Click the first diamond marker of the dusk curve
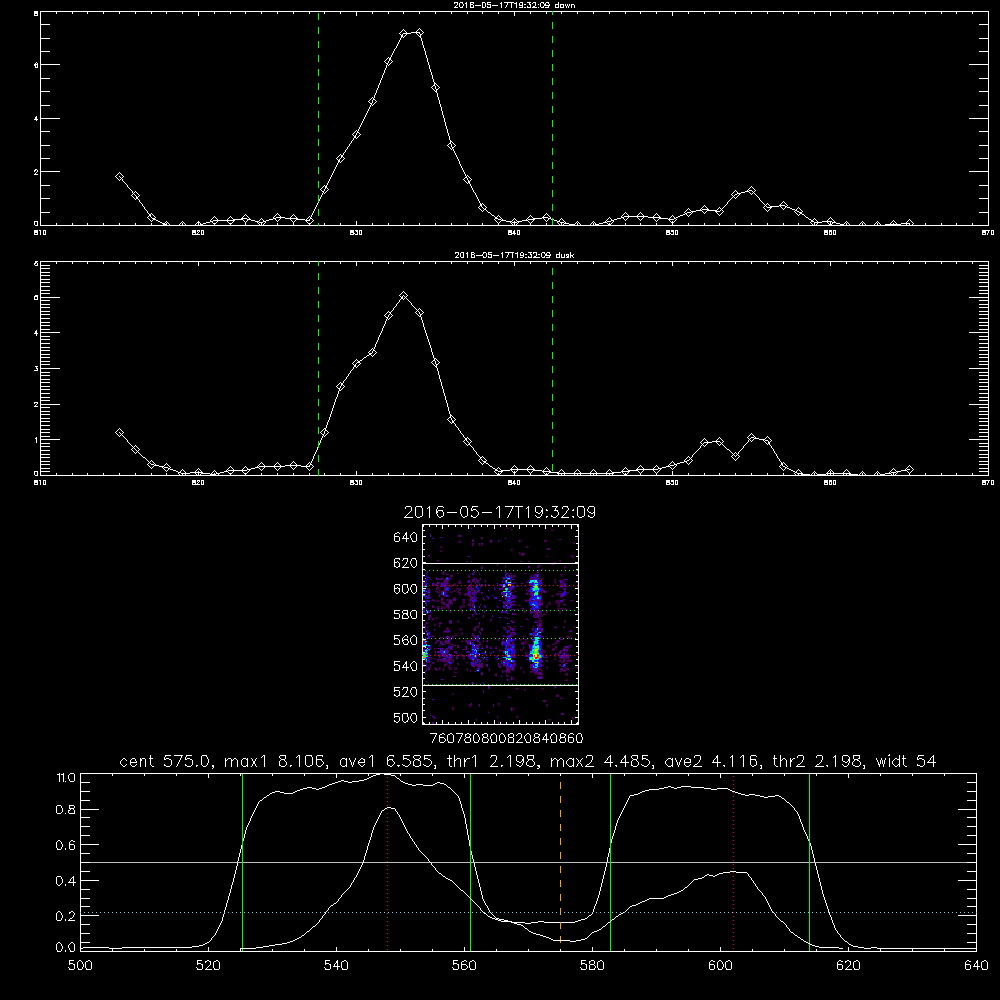1000x1000 pixels. (x=119, y=432)
